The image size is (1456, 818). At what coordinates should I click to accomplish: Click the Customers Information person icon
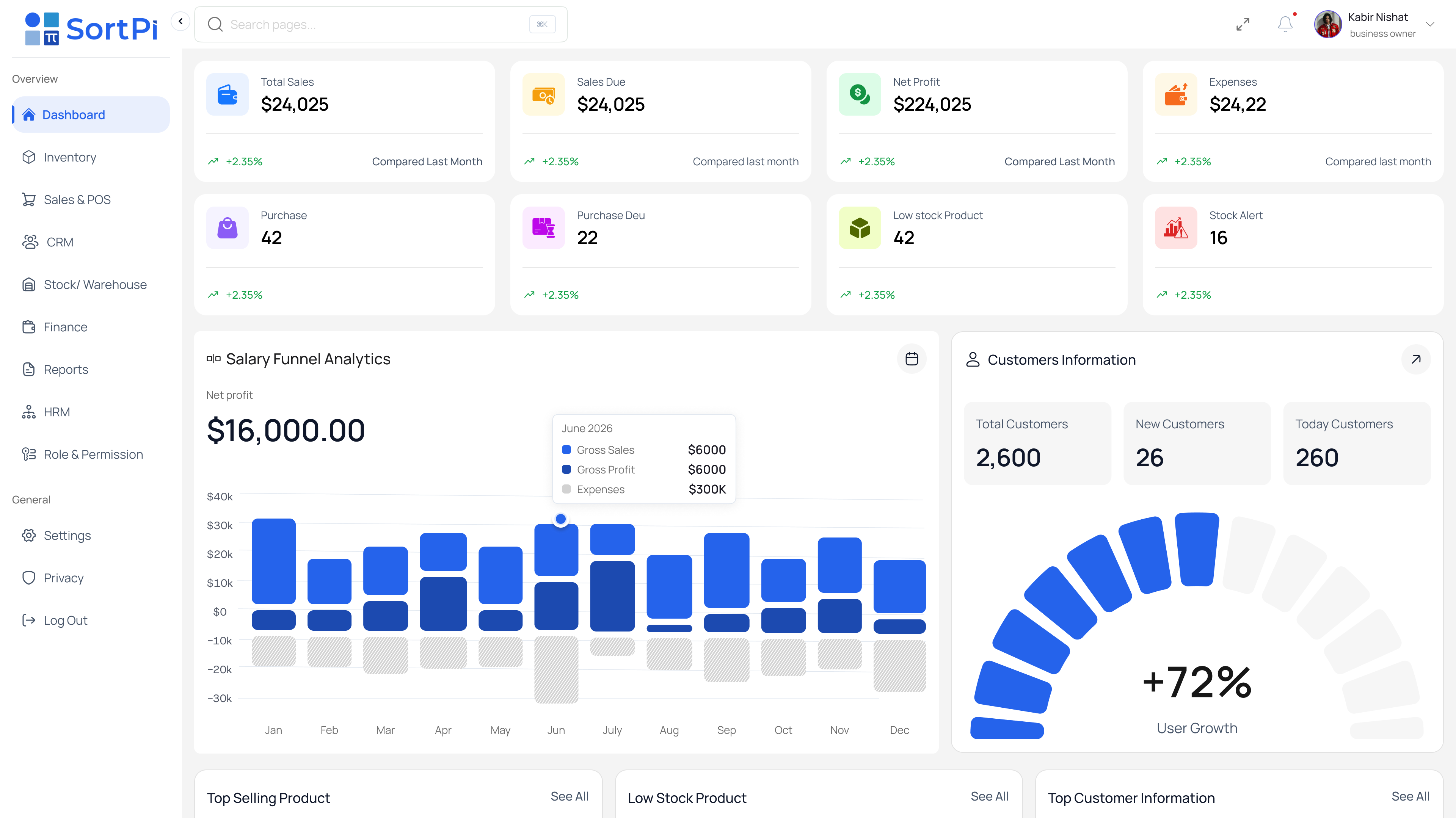point(972,359)
